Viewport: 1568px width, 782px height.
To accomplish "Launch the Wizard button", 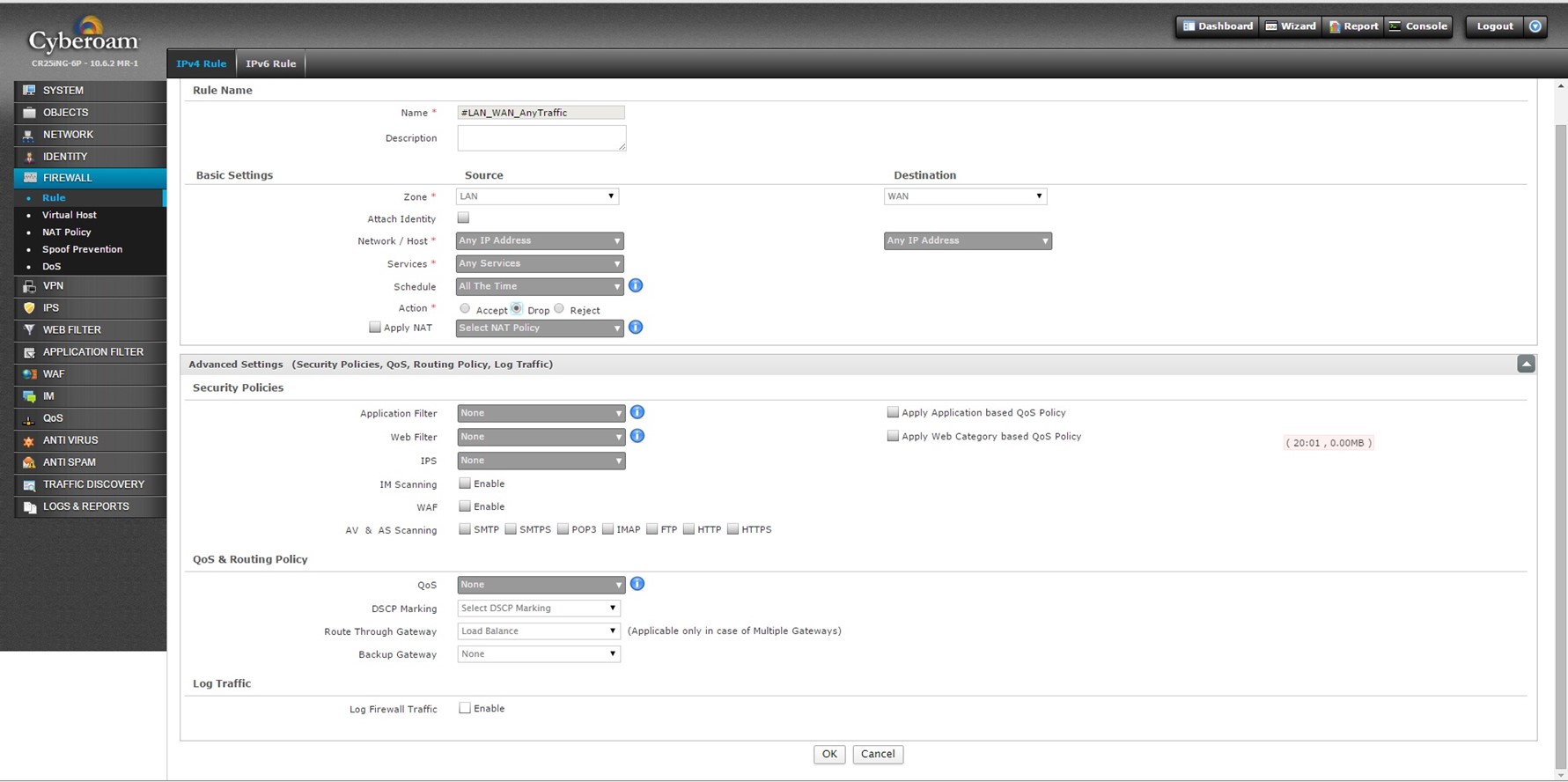I will [1291, 26].
